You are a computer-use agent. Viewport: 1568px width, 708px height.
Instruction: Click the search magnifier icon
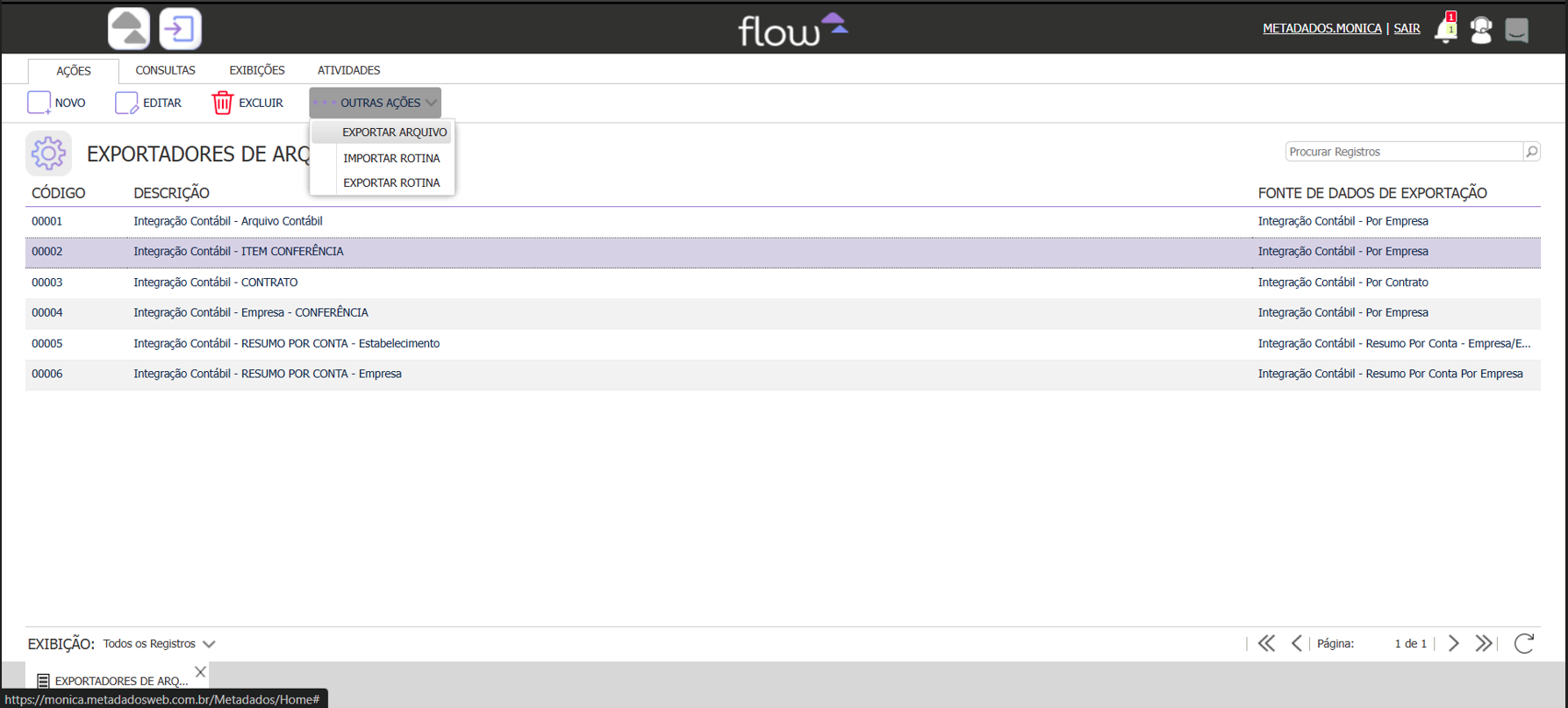coord(1532,152)
